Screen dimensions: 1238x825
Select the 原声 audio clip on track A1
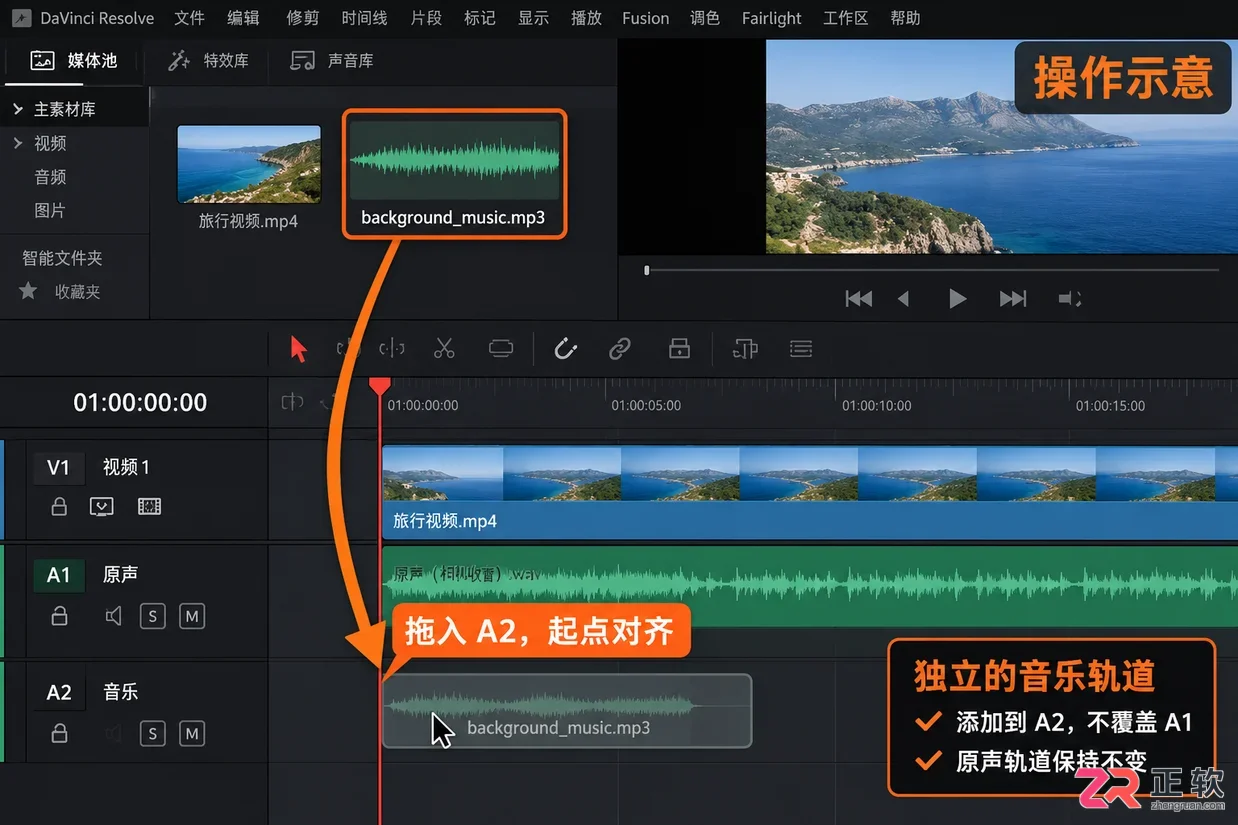[809, 586]
